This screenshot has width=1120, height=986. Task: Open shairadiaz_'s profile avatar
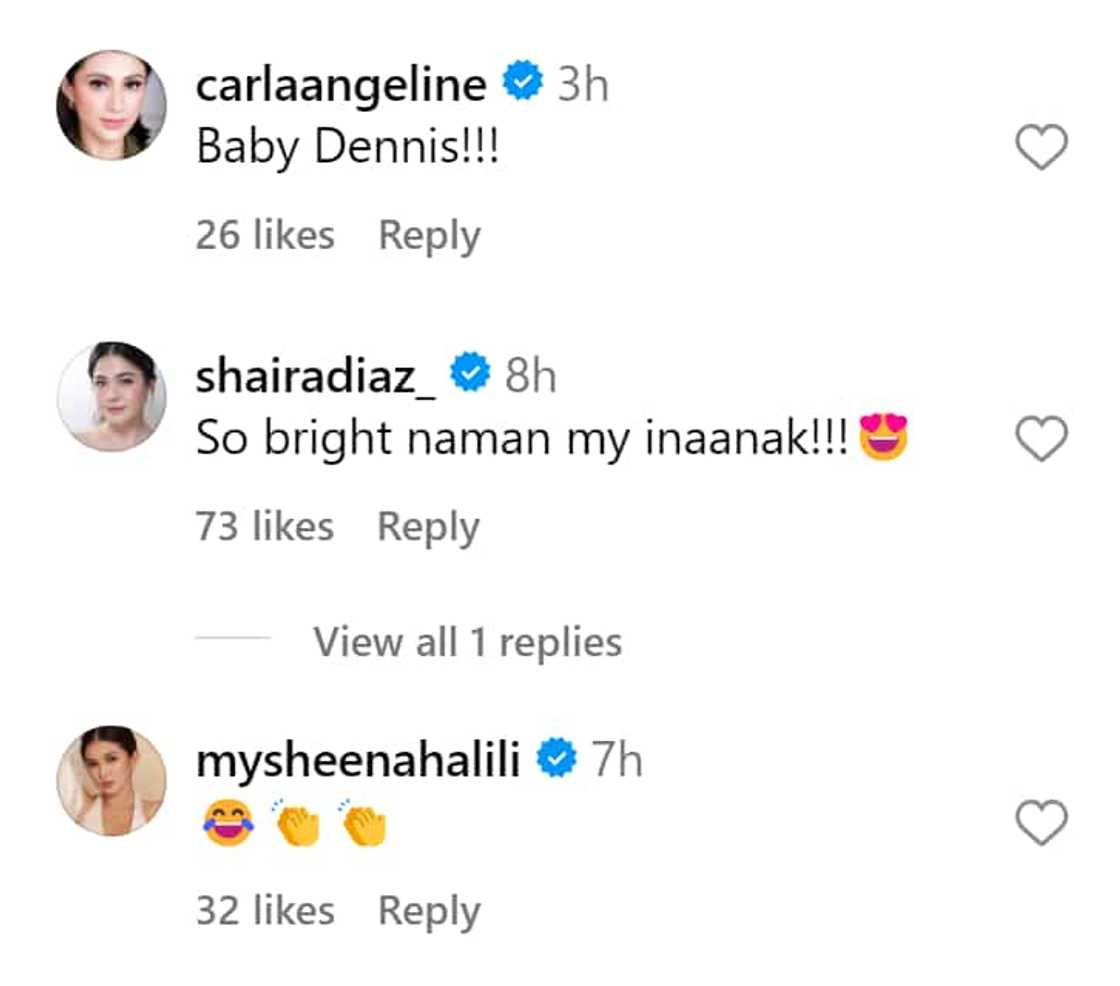[111, 396]
